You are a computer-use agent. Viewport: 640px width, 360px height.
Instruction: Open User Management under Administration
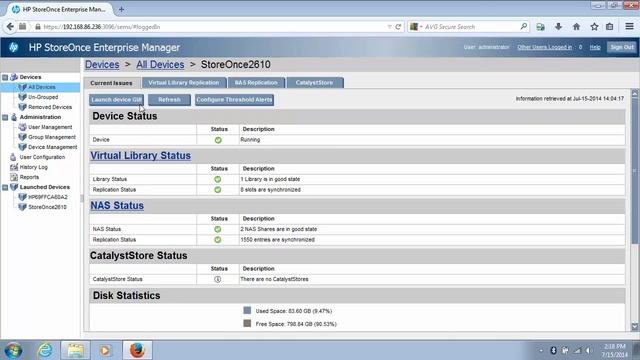click(x=50, y=127)
